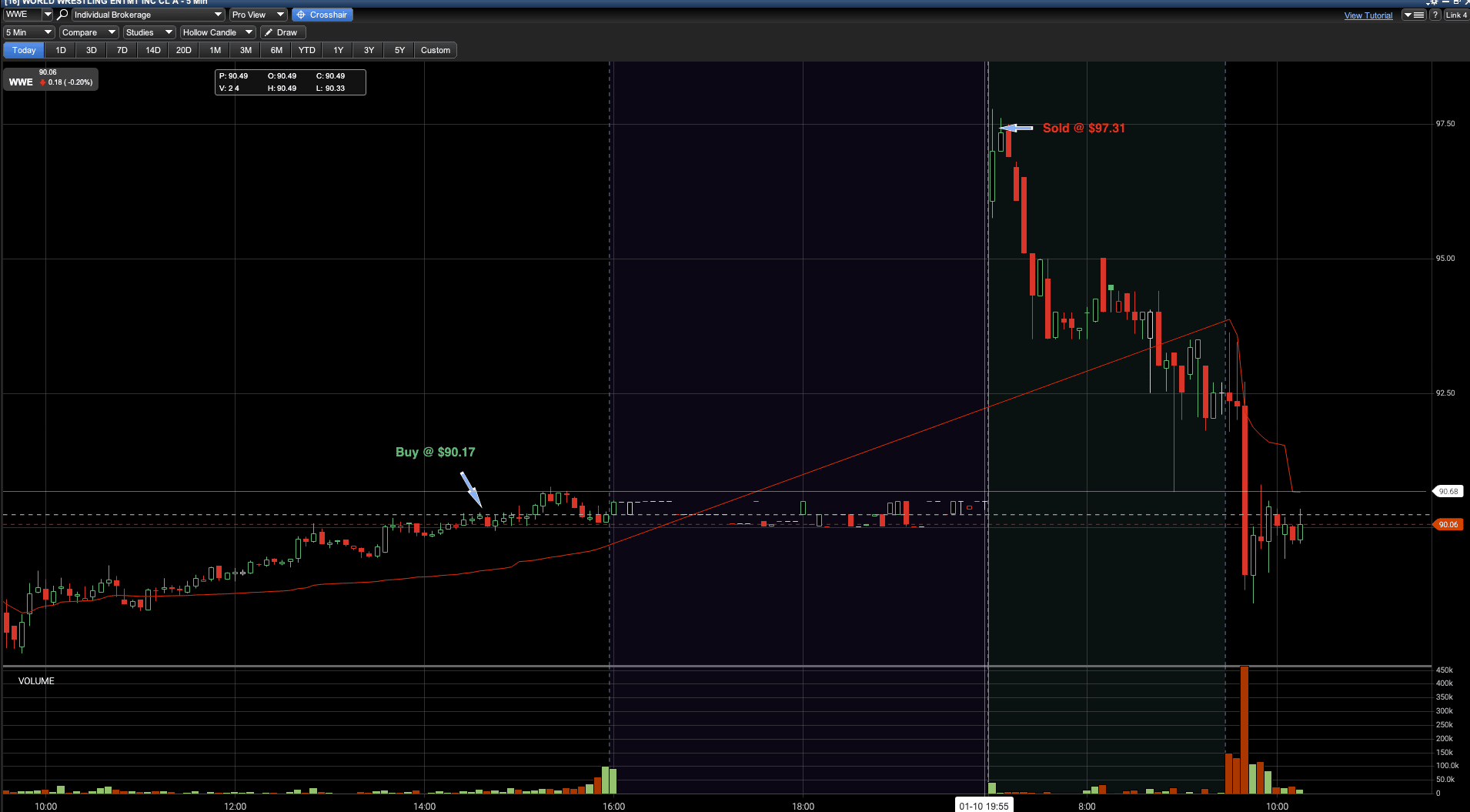This screenshot has width=1470, height=812.
Task: Select the 5Y time range tab
Action: coord(399,50)
